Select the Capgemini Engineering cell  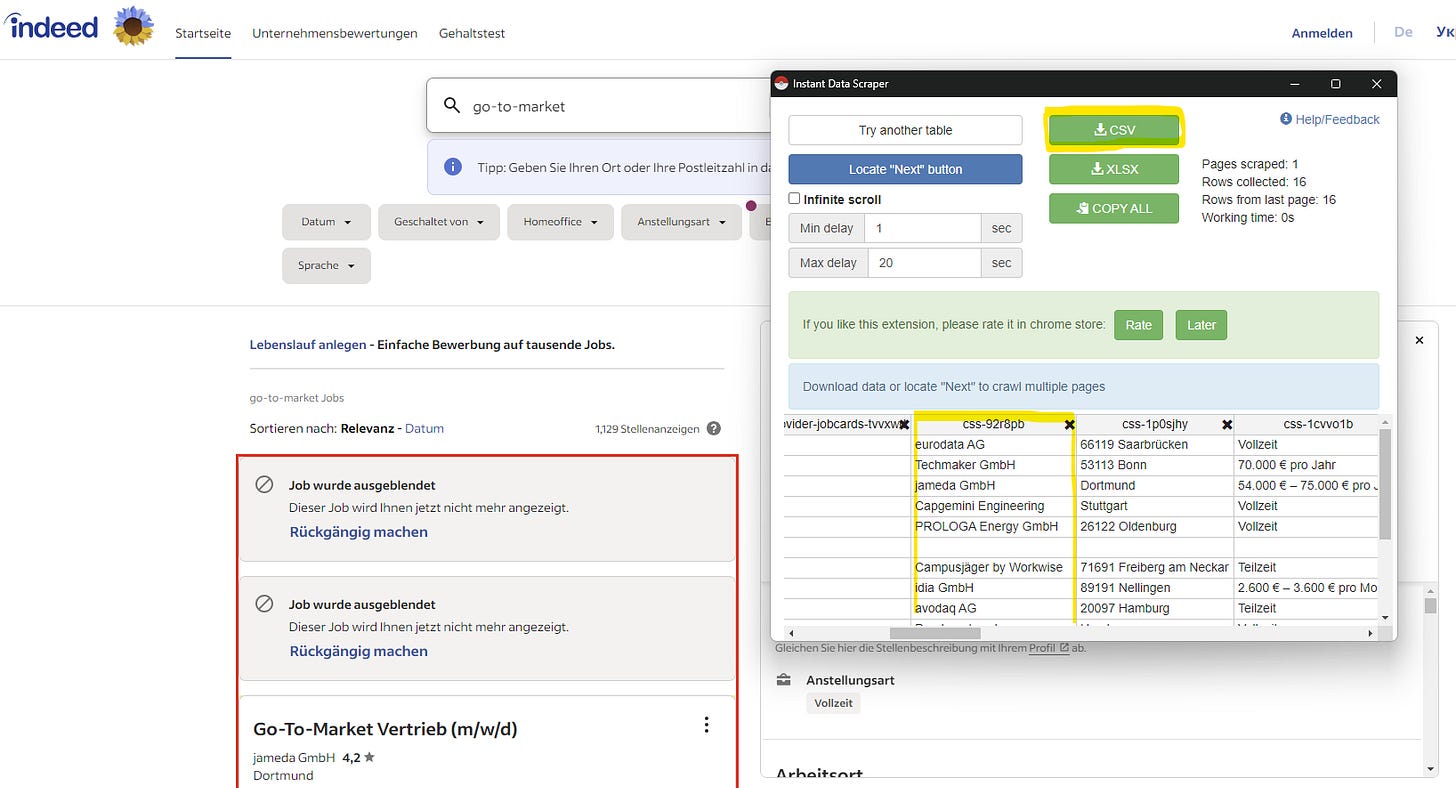click(x=994, y=506)
